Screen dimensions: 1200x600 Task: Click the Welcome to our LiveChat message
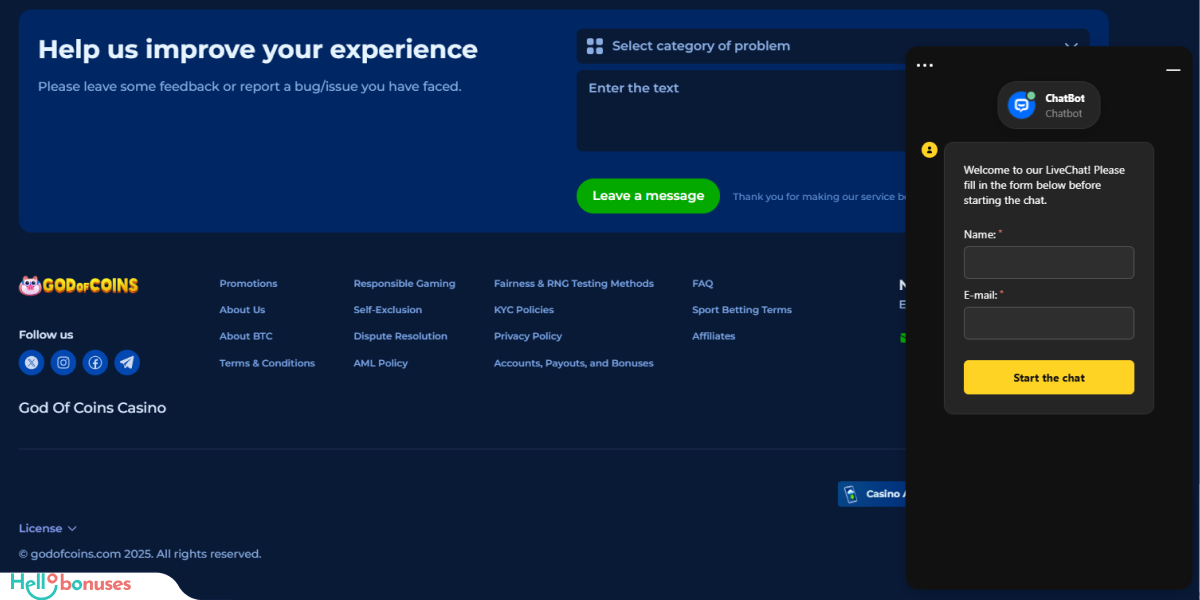[1044, 185]
